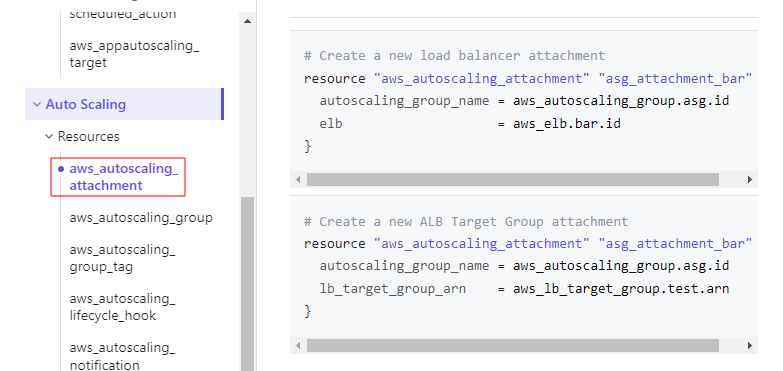783x371 pixels.
Task: Open aws_autoscaling_group_tag sidebar link
Action: (x=122, y=258)
